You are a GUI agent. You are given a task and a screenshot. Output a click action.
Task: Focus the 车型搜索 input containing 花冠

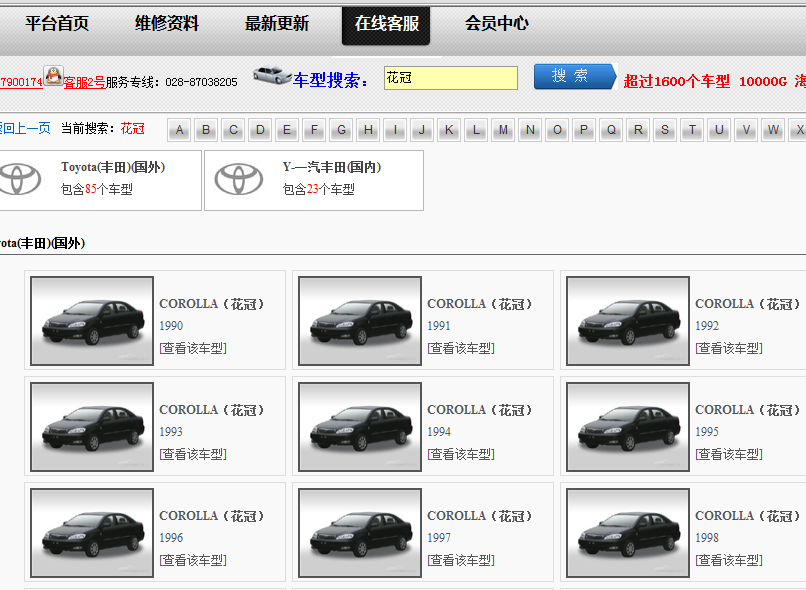click(x=451, y=78)
